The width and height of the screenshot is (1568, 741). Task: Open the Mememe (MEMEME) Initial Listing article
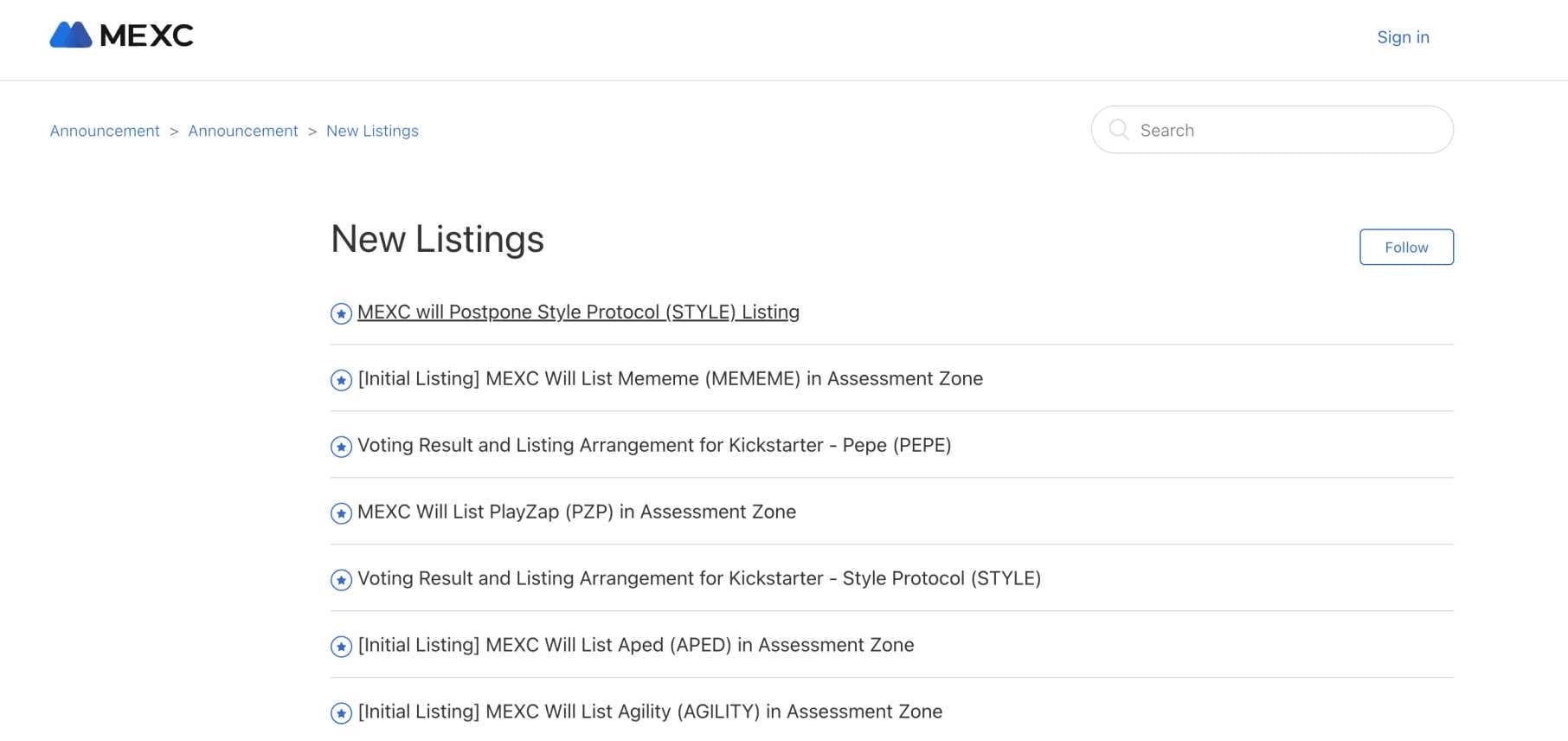coord(670,378)
